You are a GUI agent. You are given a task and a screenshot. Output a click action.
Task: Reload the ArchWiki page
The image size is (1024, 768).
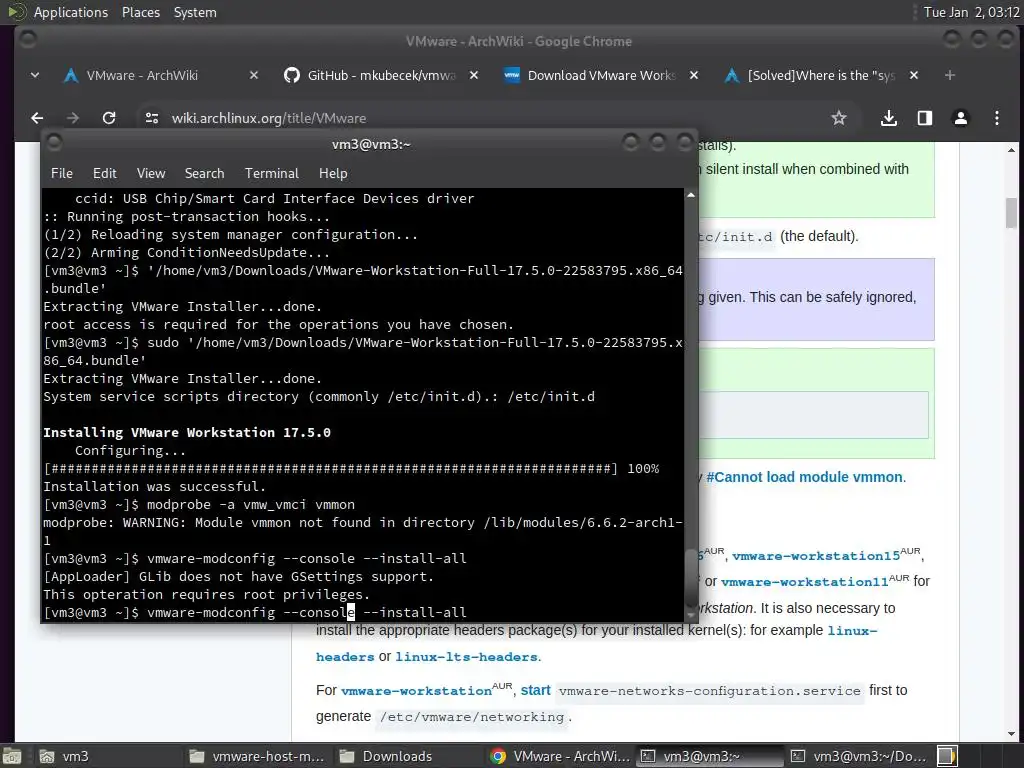(x=109, y=118)
